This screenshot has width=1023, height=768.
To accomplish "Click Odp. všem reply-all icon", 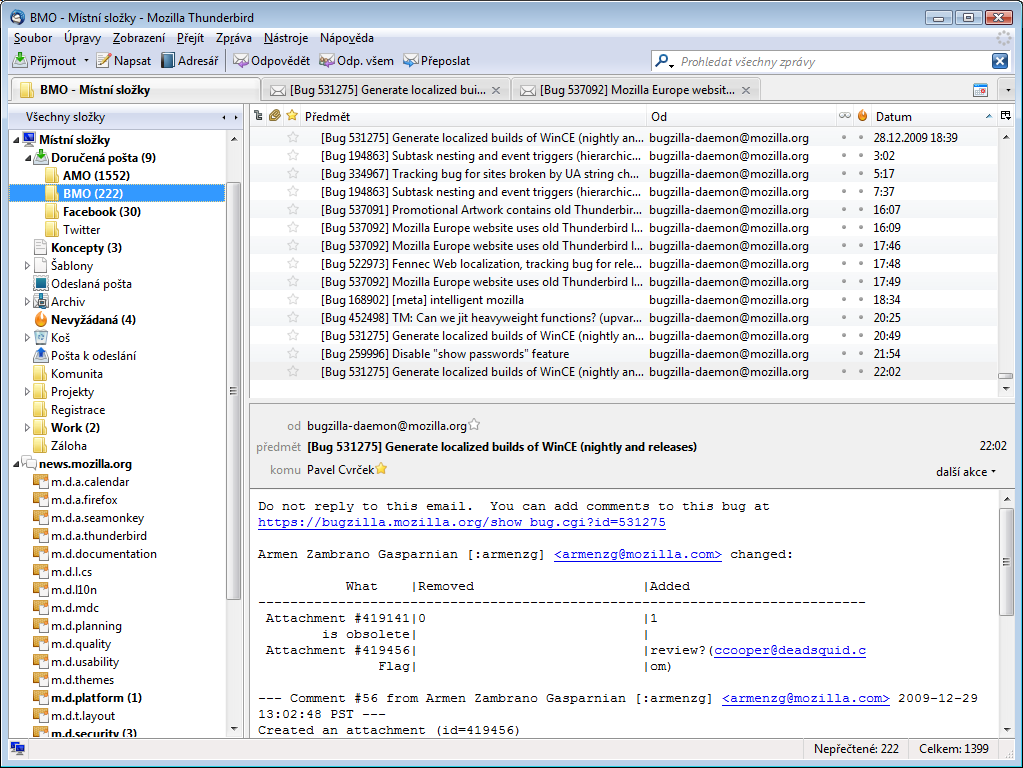I will 327,61.
